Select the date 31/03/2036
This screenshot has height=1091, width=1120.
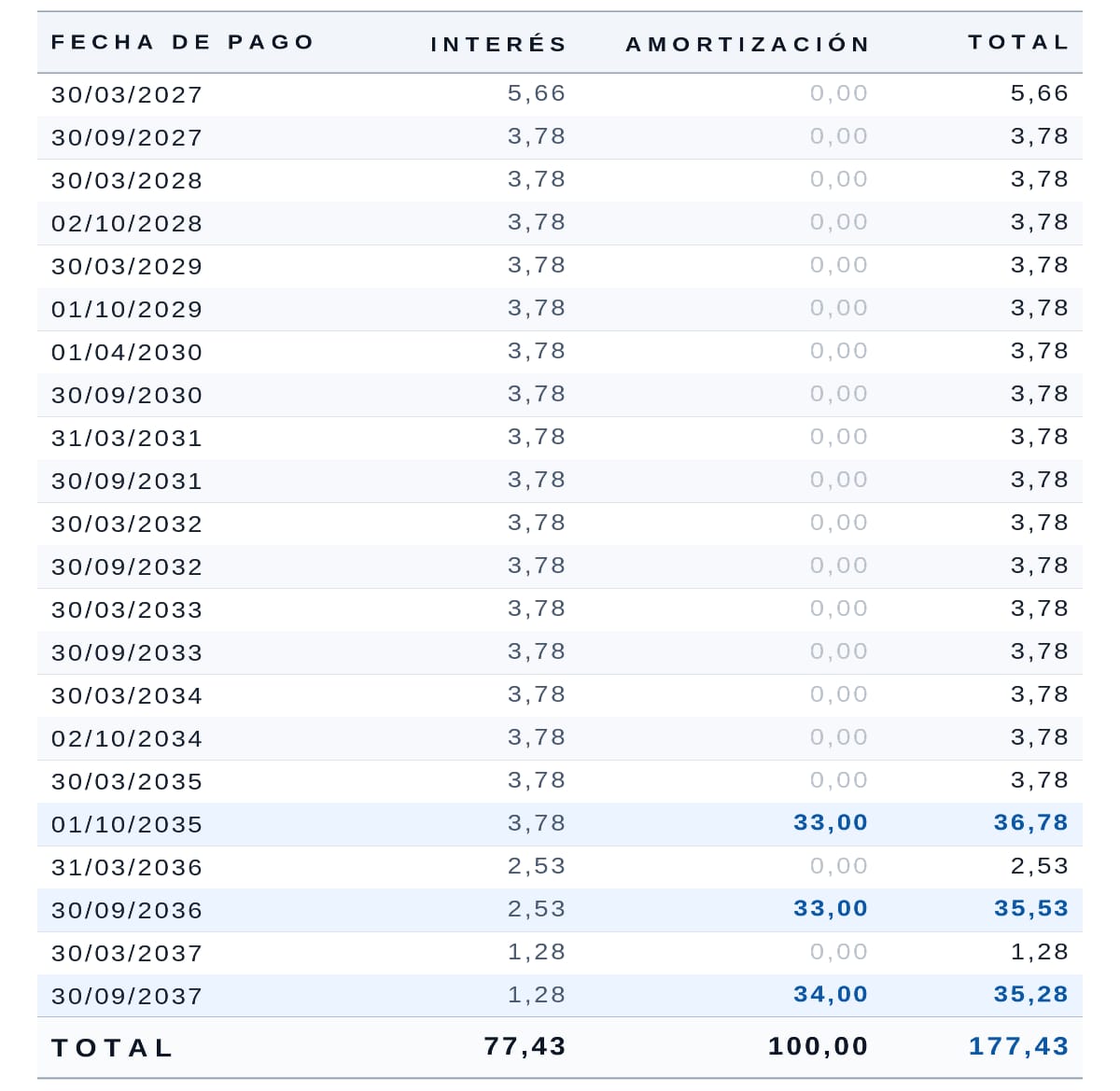127,867
